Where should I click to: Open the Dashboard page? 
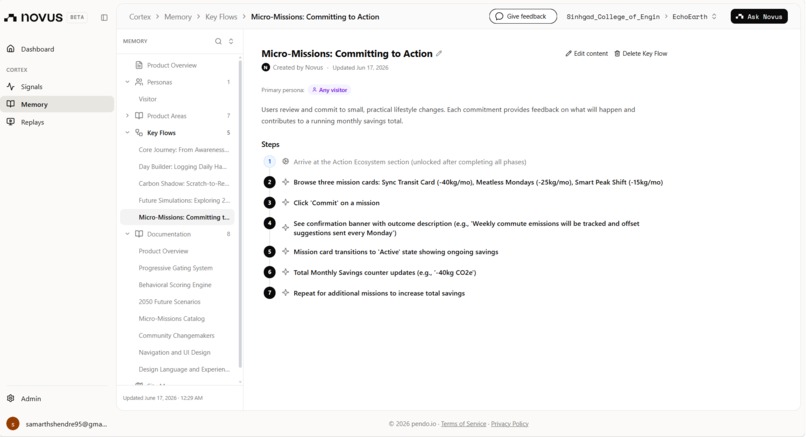tap(37, 49)
